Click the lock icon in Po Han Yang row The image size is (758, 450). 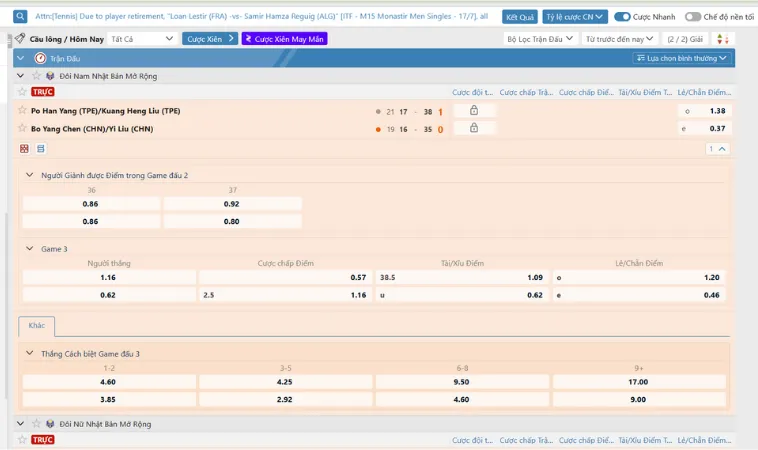point(474,111)
